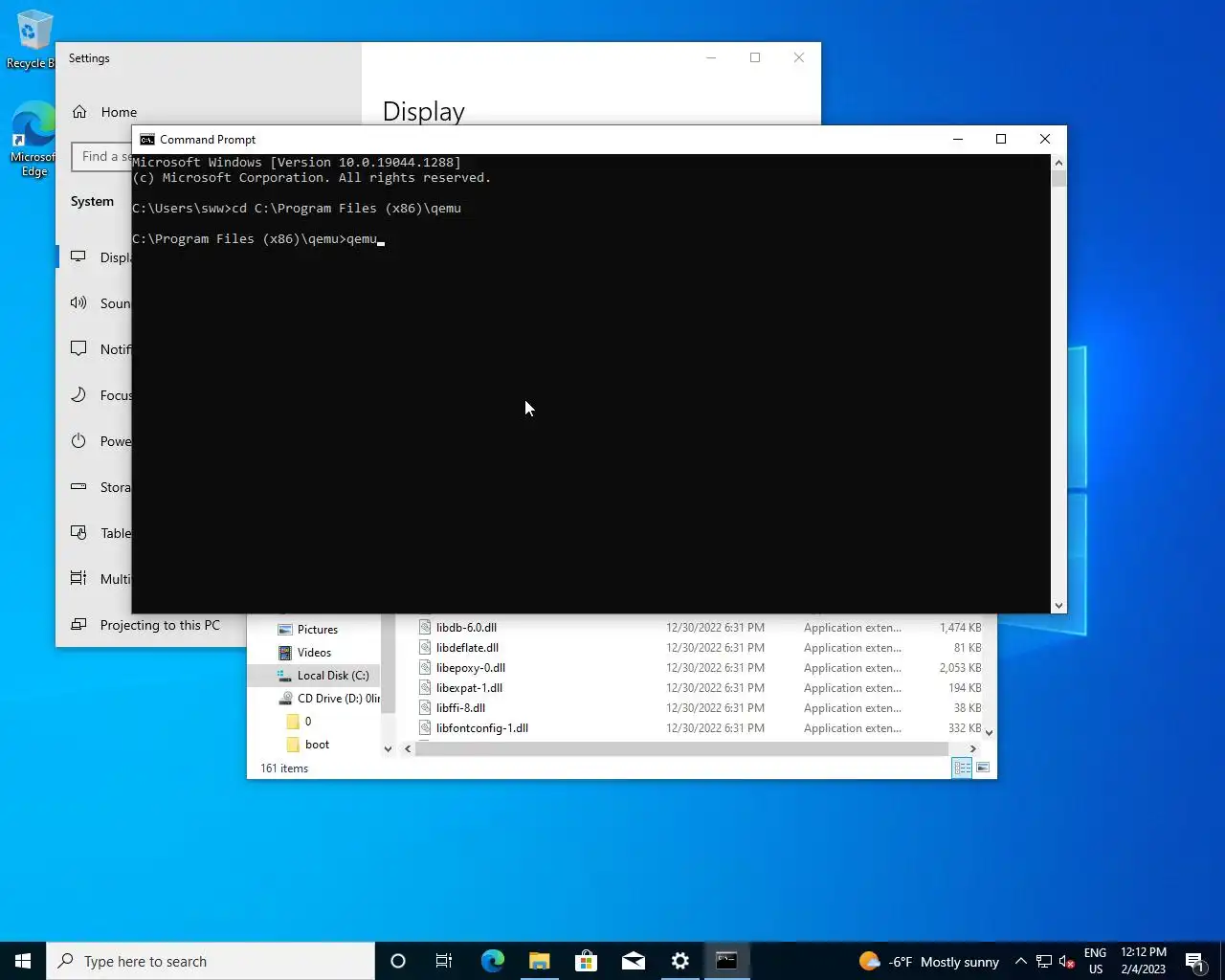Screen dimensions: 1225x980
Task: Click Explorer file list scroll down arrow
Action: click(990, 732)
